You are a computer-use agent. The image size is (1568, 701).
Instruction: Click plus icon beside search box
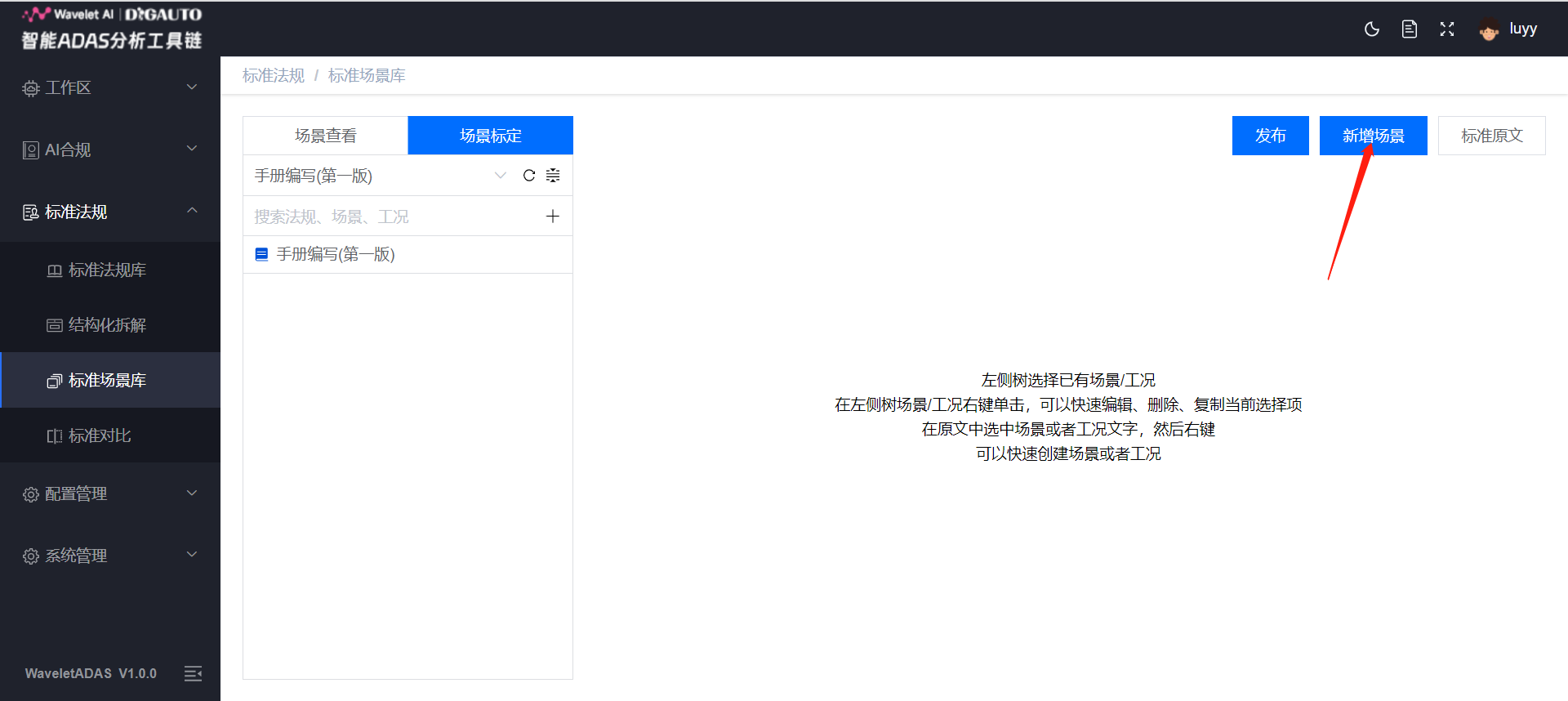tap(552, 216)
